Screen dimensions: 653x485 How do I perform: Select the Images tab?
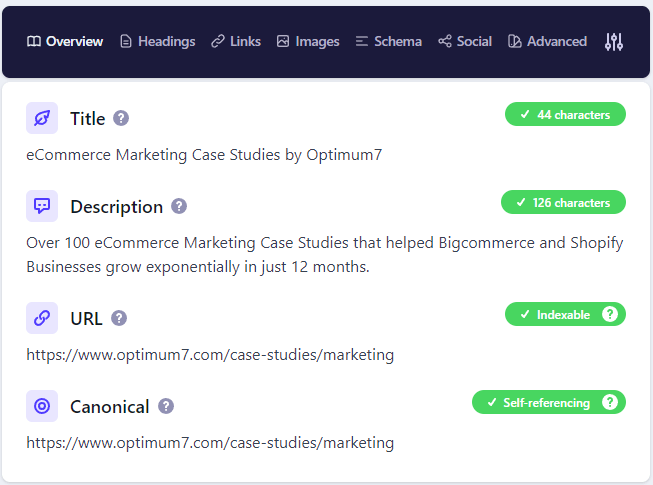(308, 42)
